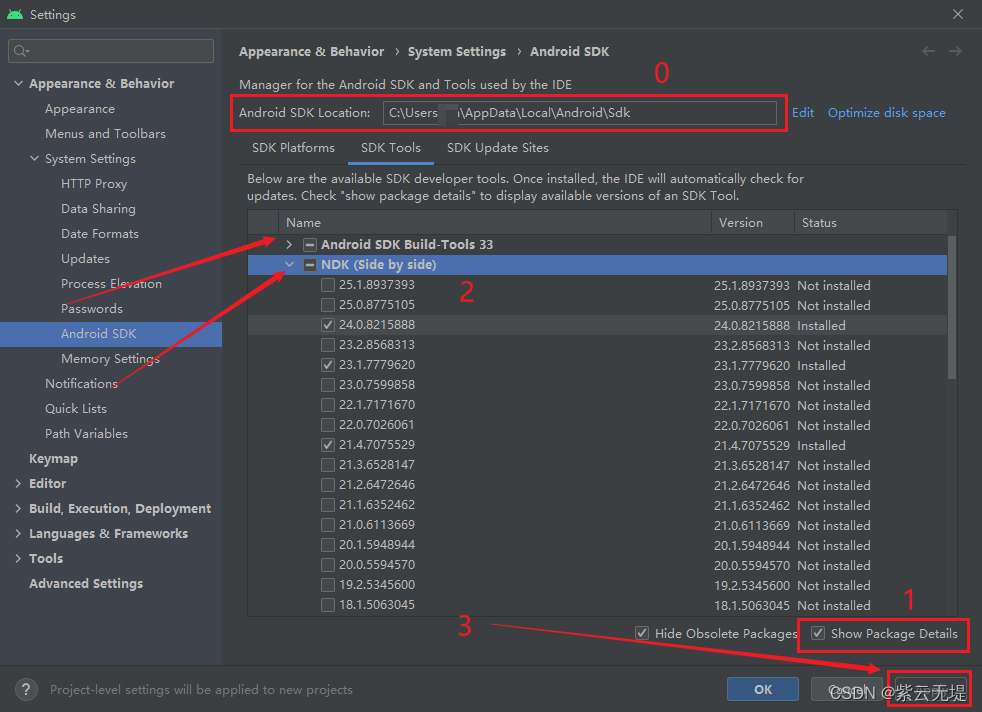
Task: Uncheck NDK version 21.4.7075529
Action: 328,445
